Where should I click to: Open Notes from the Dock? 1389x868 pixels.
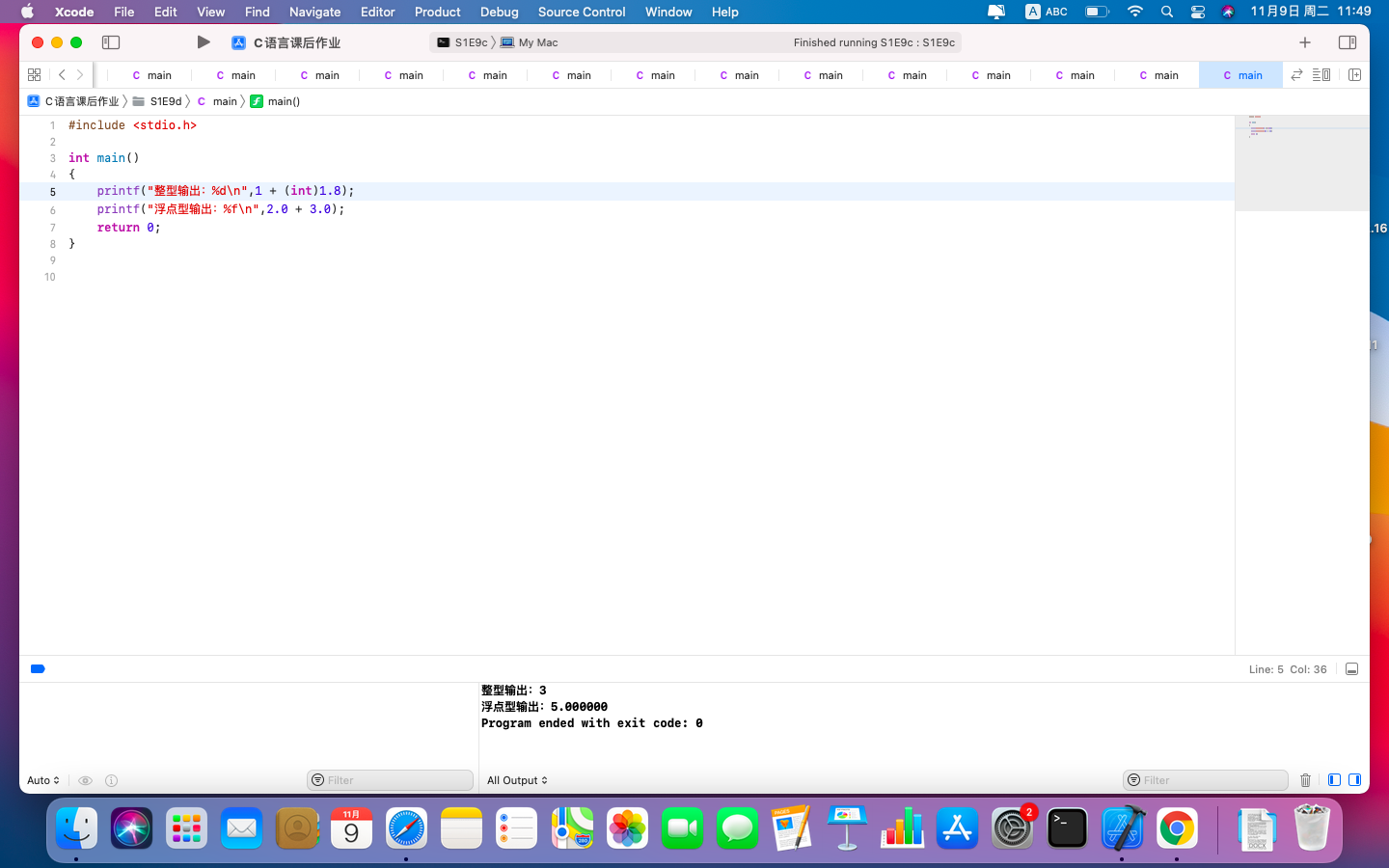[x=461, y=828]
